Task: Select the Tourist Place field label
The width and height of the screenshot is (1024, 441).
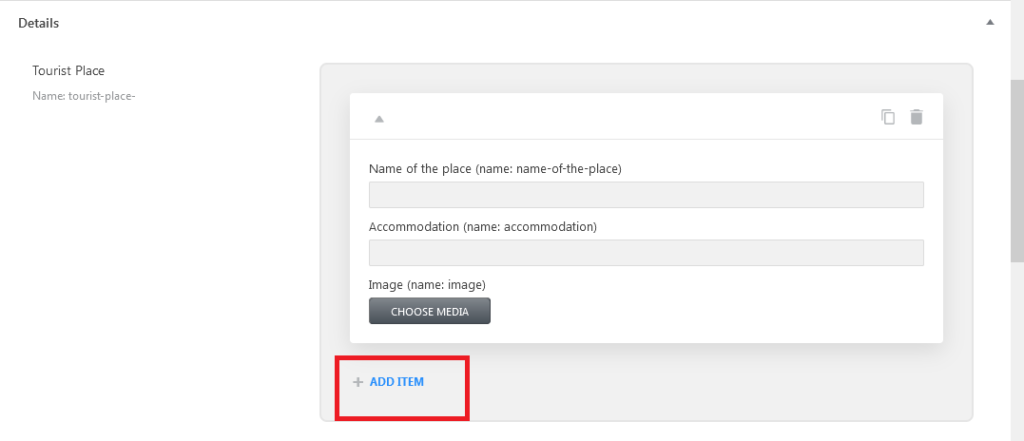Action: [69, 71]
